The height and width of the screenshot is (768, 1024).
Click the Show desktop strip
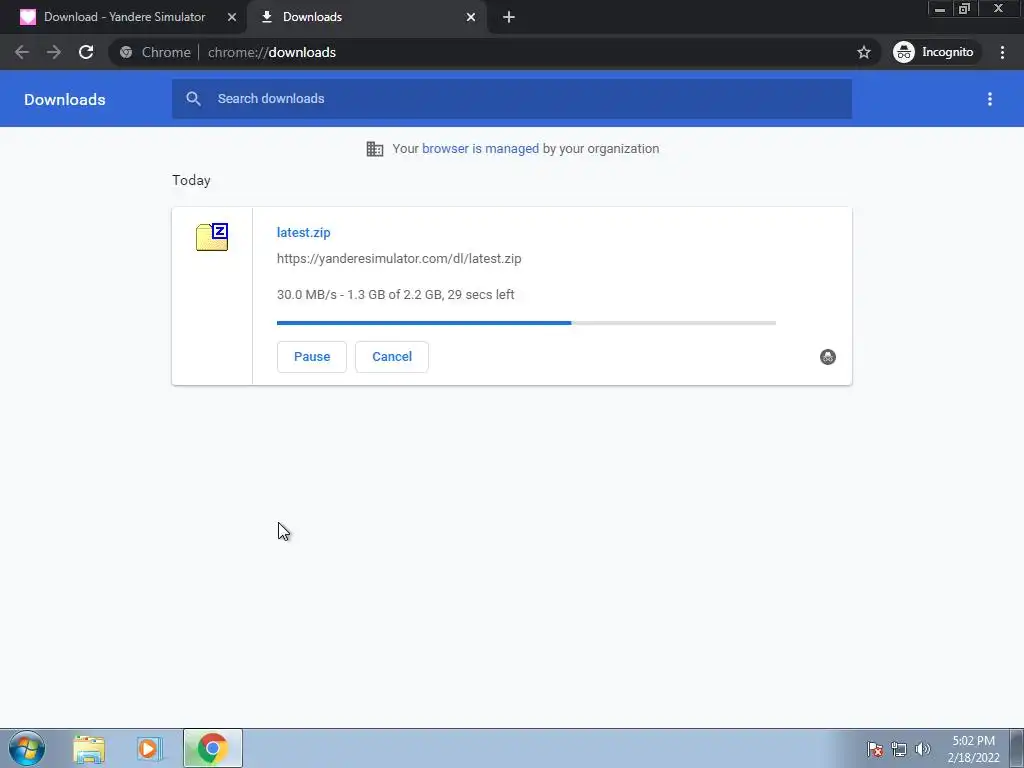point(1017,748)
